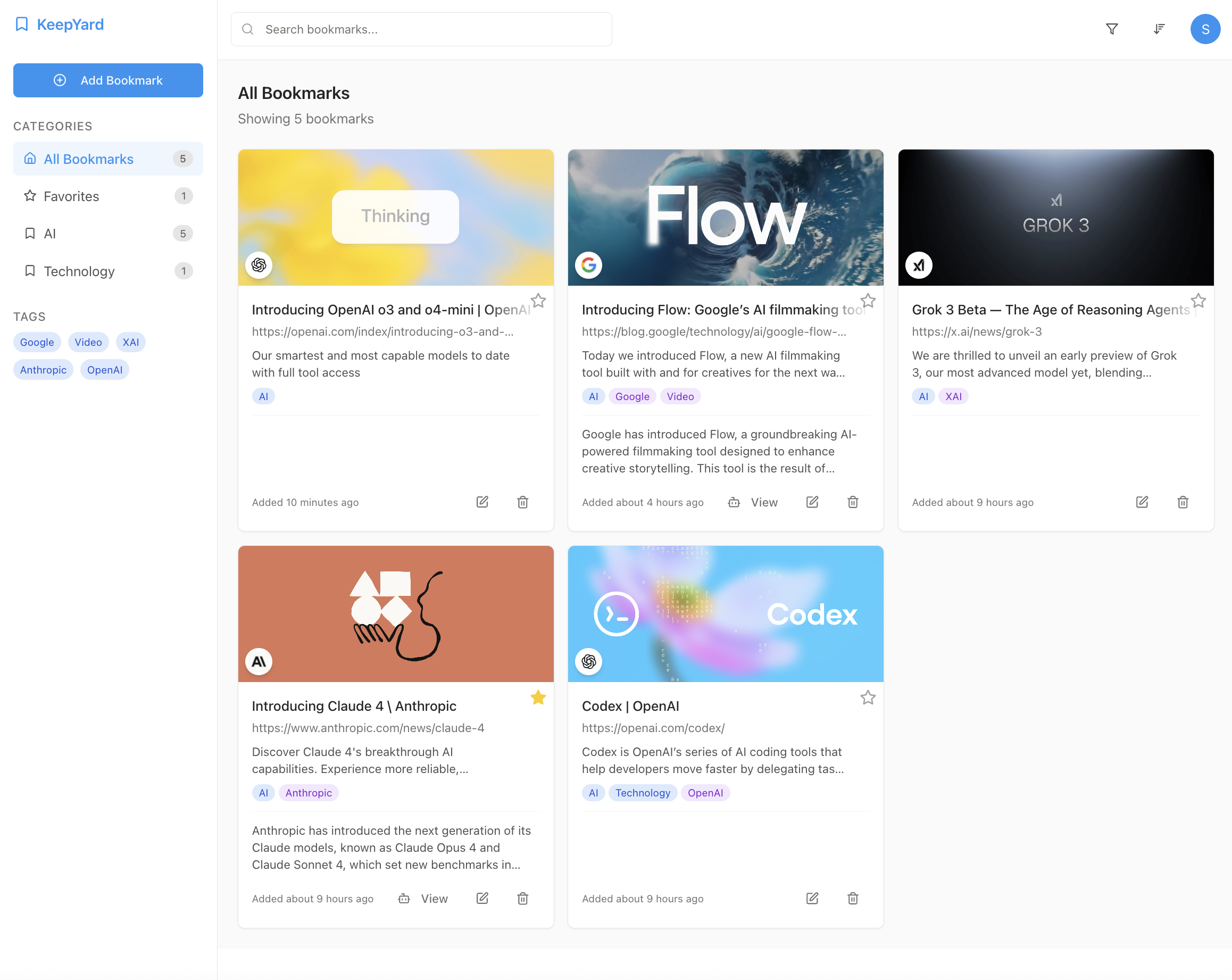
Task: Delete the Google Flow bookmark
Action: click(852, 502)
